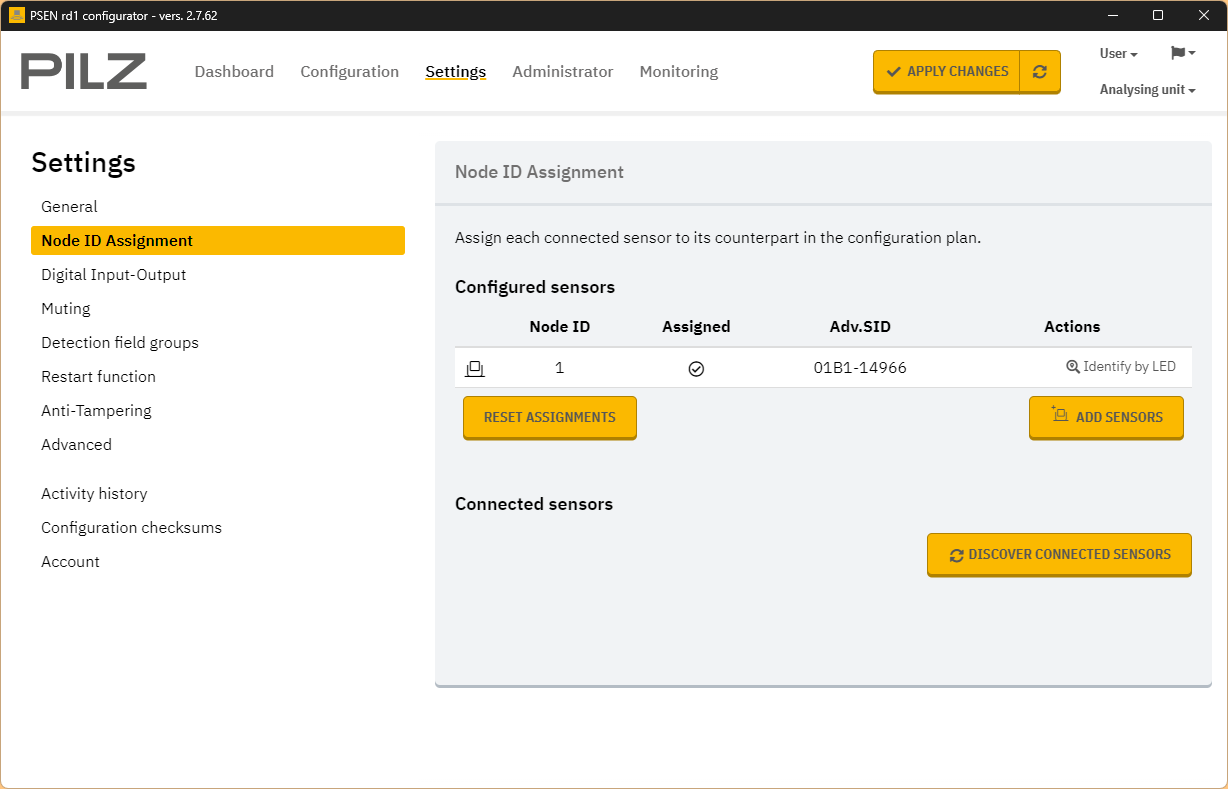
Task: Select the Settings tab
Action: [456, 72]
